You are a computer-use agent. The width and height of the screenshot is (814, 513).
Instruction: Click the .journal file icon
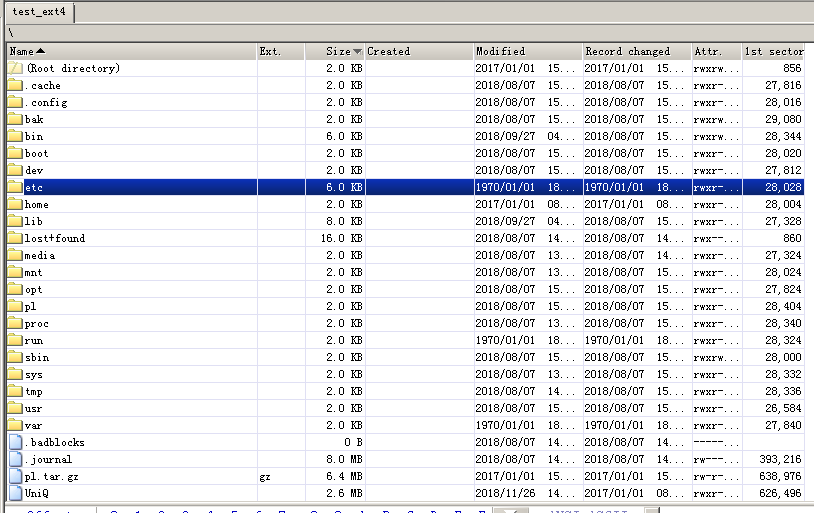click(x=15, y=459)
